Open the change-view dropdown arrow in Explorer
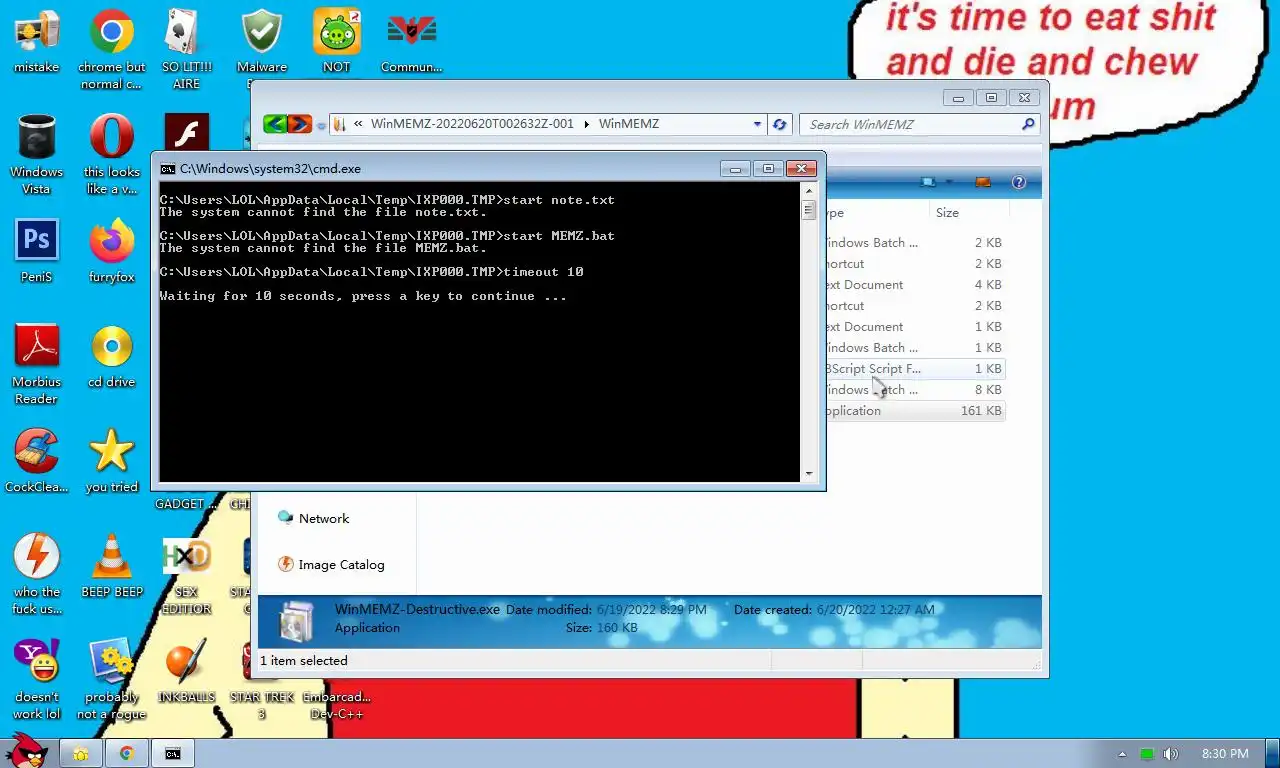Image resolution: width=1280 pixels, height=768 pixels. 948,182
